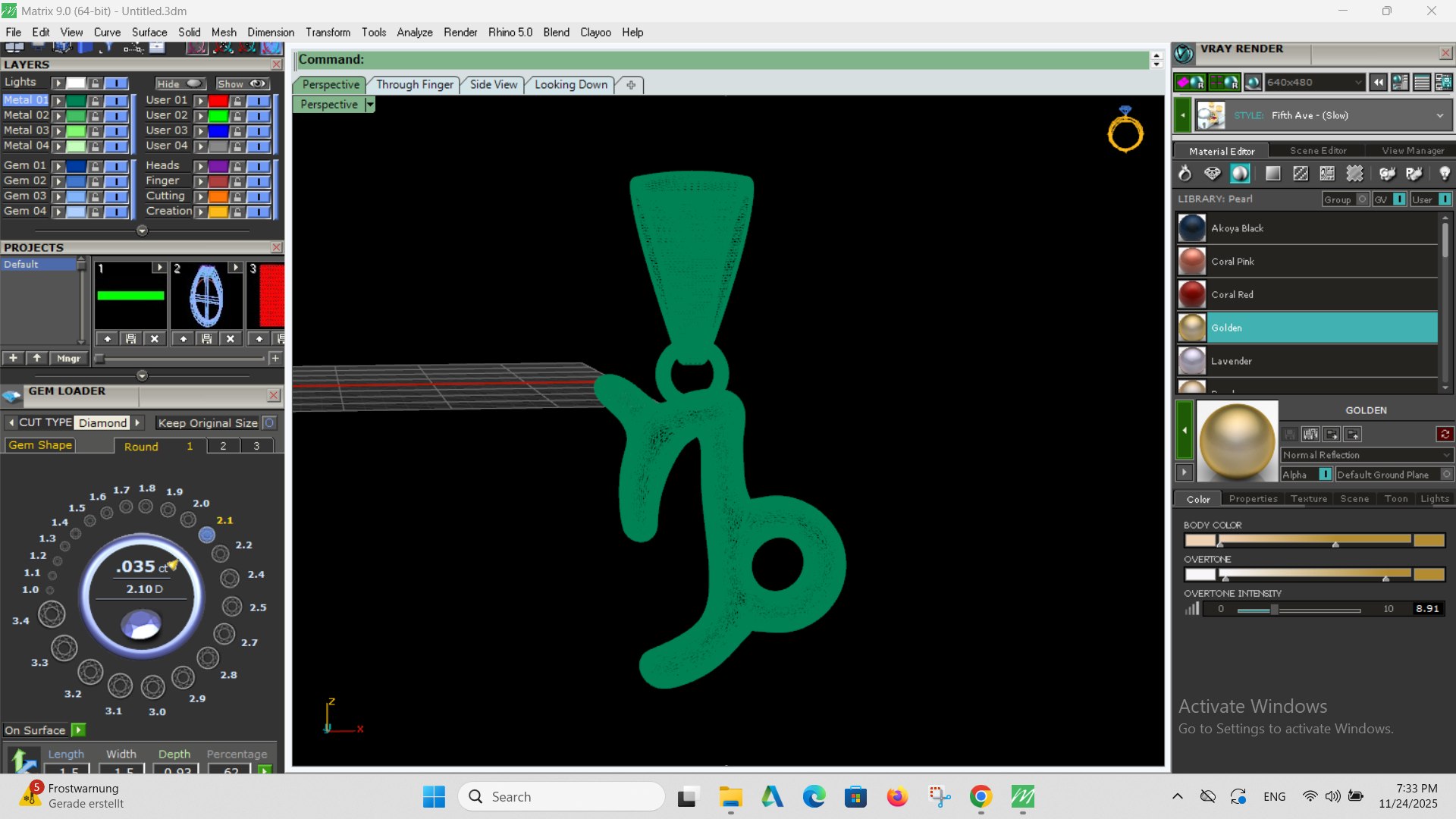Switch to the Through Finger viewport tab
This screenshot has width=1456, height=819.
point(414,84)
